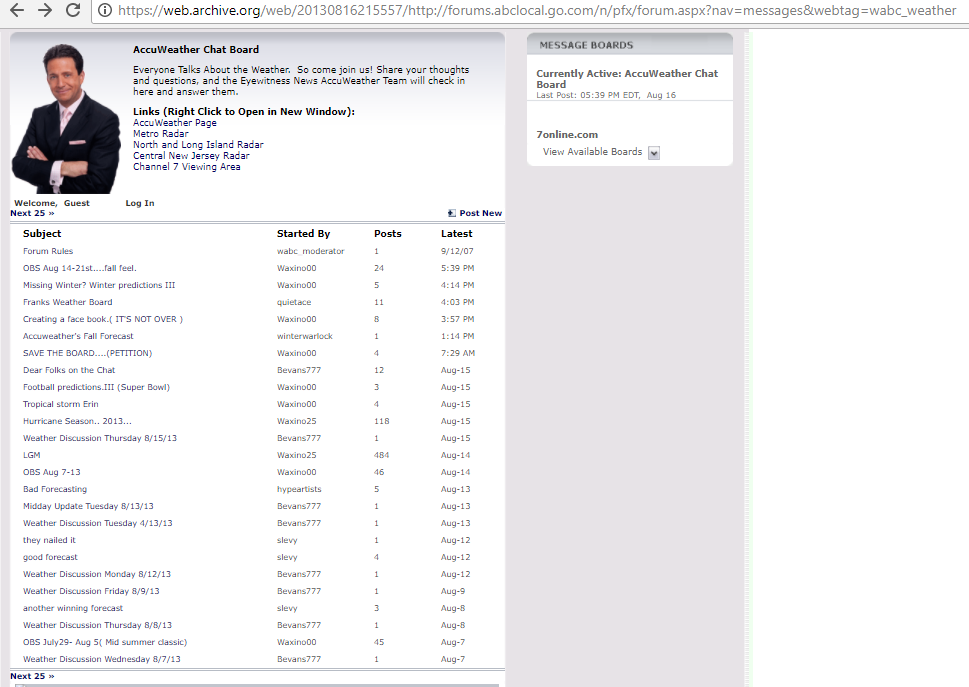Image resolution: width=969 pixels, height=687 pixels.
Task: Open OBS Aug 7-13 thread
Action: tap(51, 472)
